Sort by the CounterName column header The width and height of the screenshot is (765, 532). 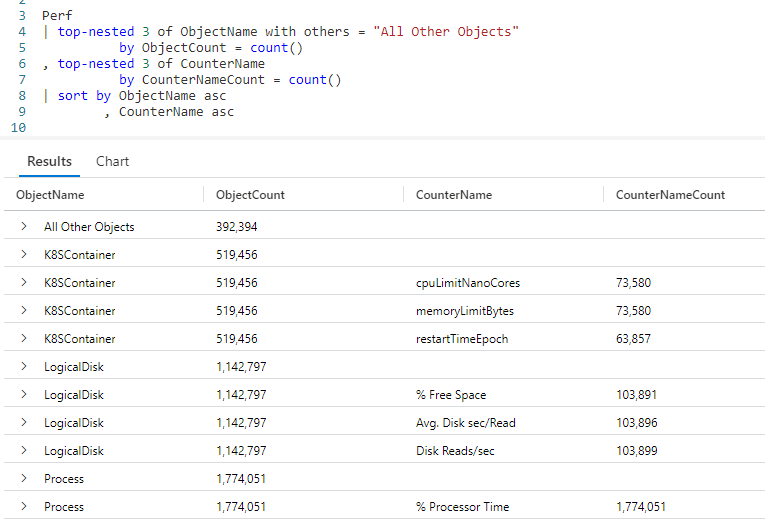coord(454,195)
